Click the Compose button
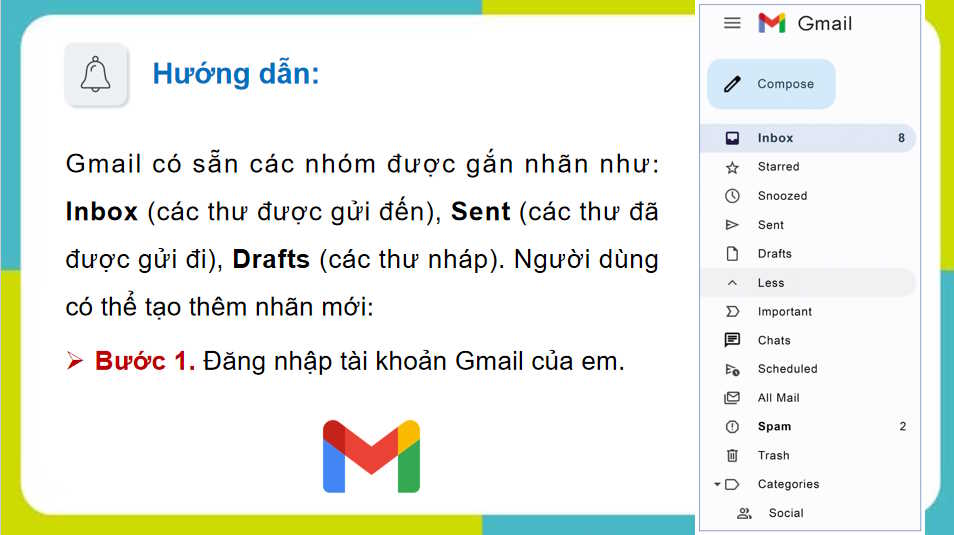Viewport: 954px width, 535px height. (x=771, y=84)
